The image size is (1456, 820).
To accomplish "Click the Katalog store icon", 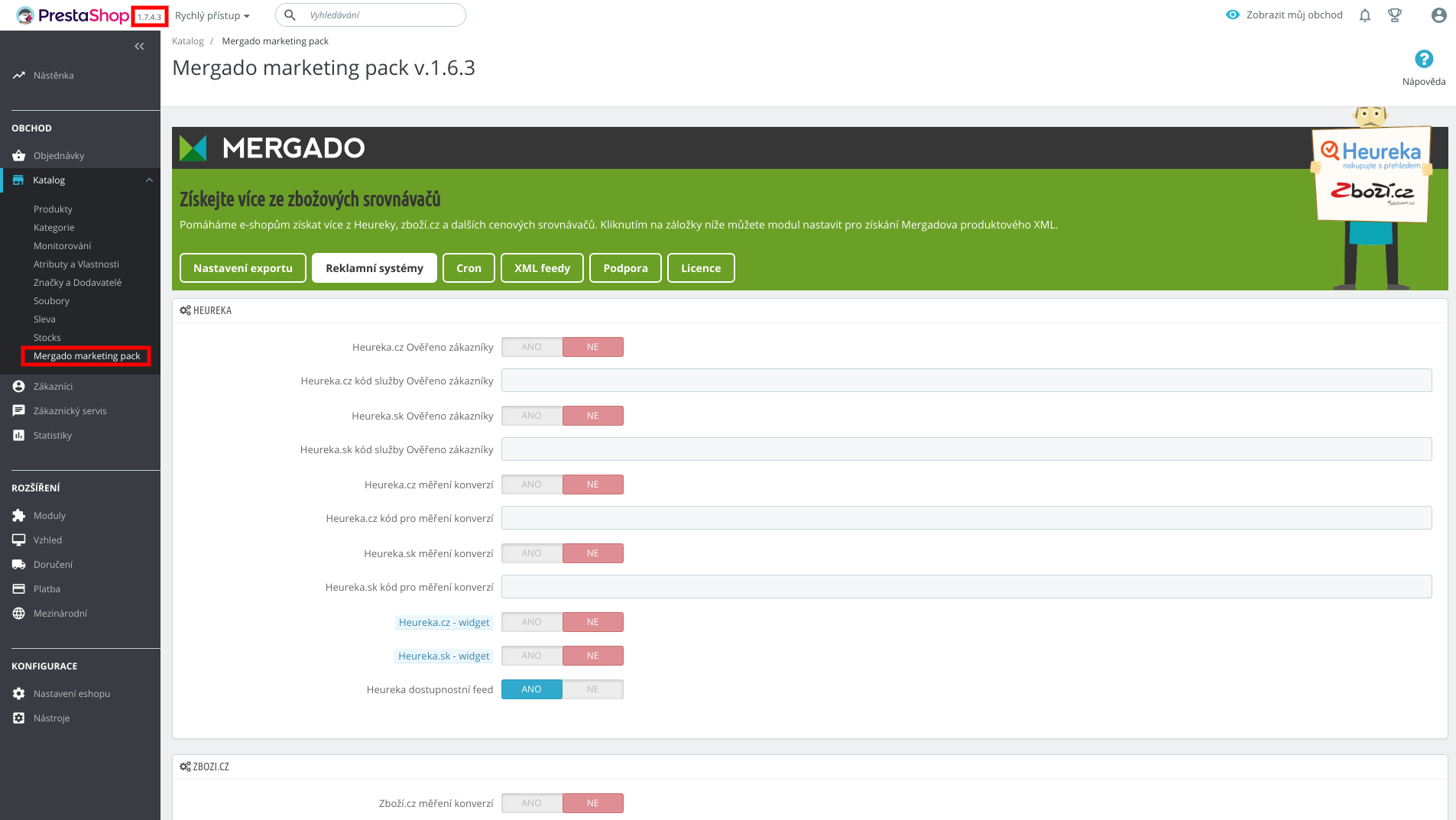I will coord(18,180).
